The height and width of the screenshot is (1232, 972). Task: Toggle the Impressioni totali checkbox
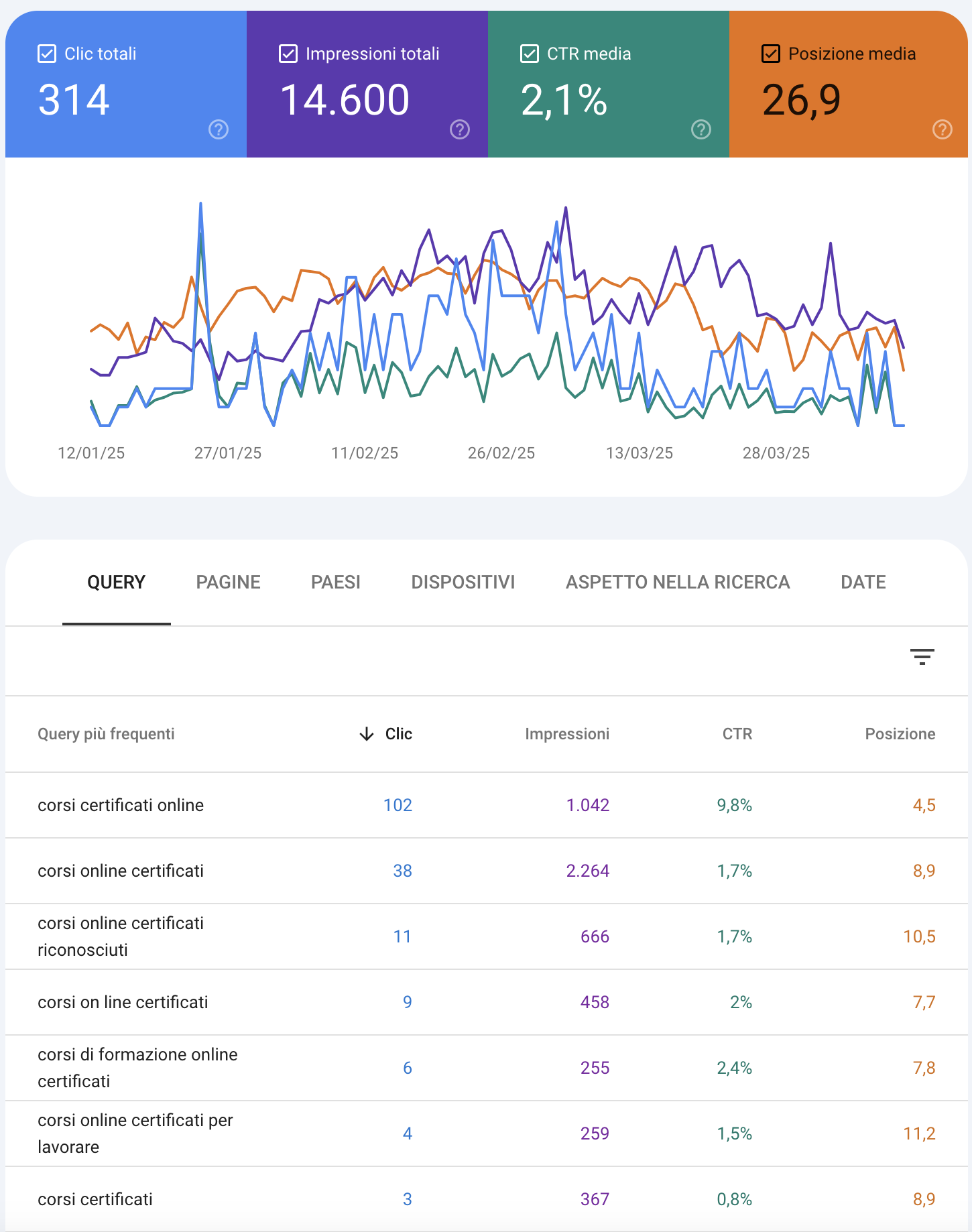point(288,54)
